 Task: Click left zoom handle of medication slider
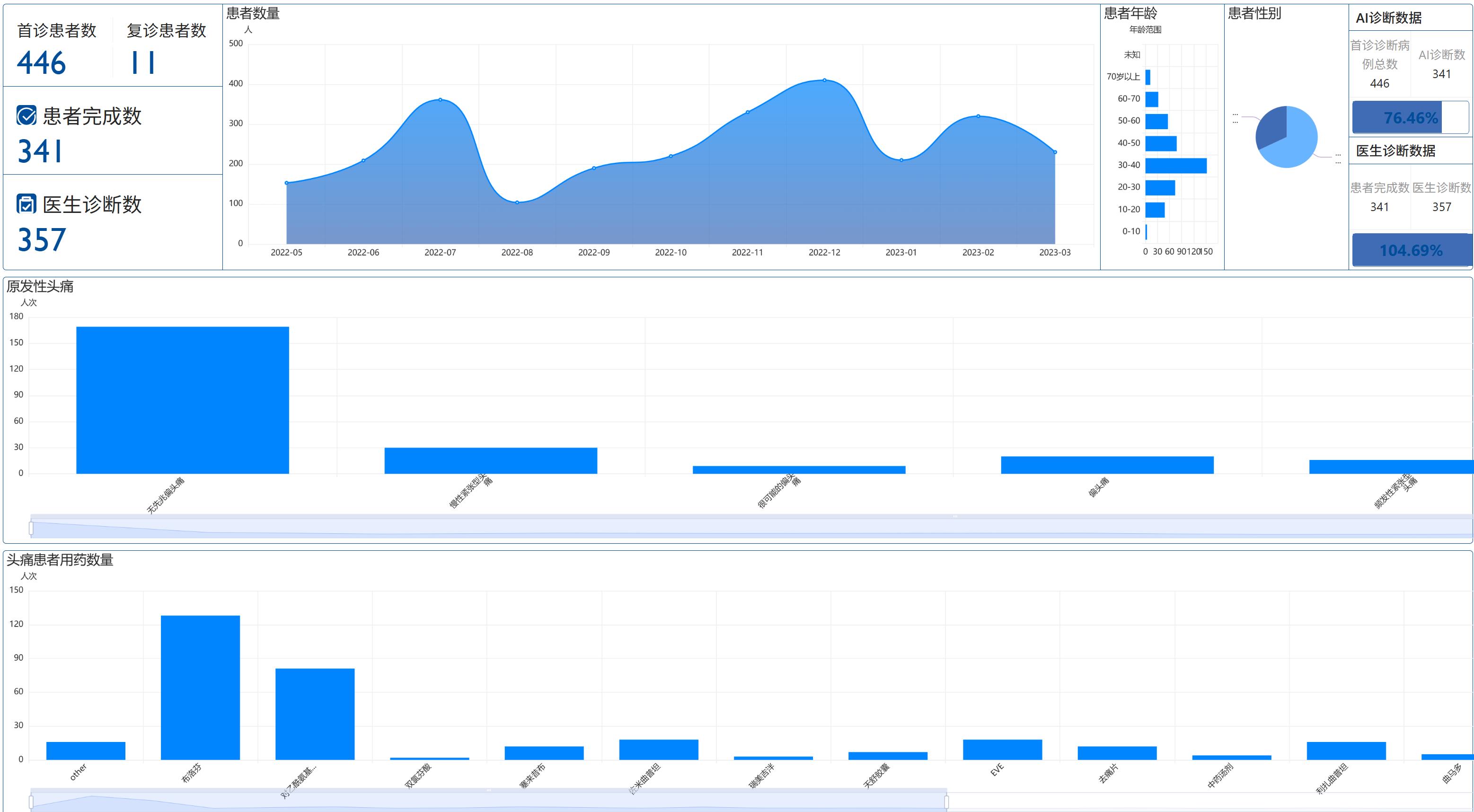pyautogui.click(x=31, y=802)
